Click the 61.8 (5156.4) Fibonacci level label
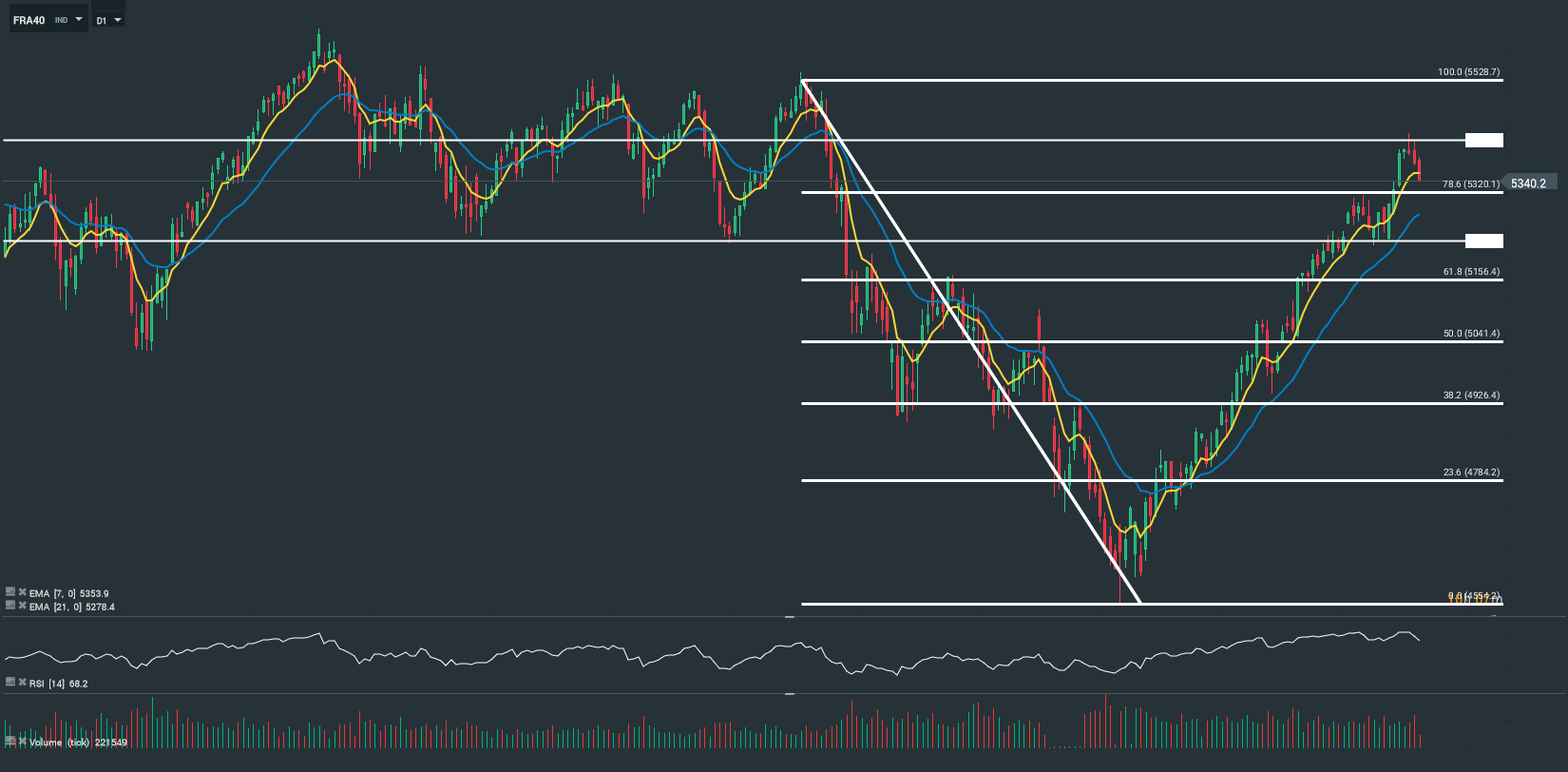This screenshot has height=772, width=1568. tap(1470, 272)
